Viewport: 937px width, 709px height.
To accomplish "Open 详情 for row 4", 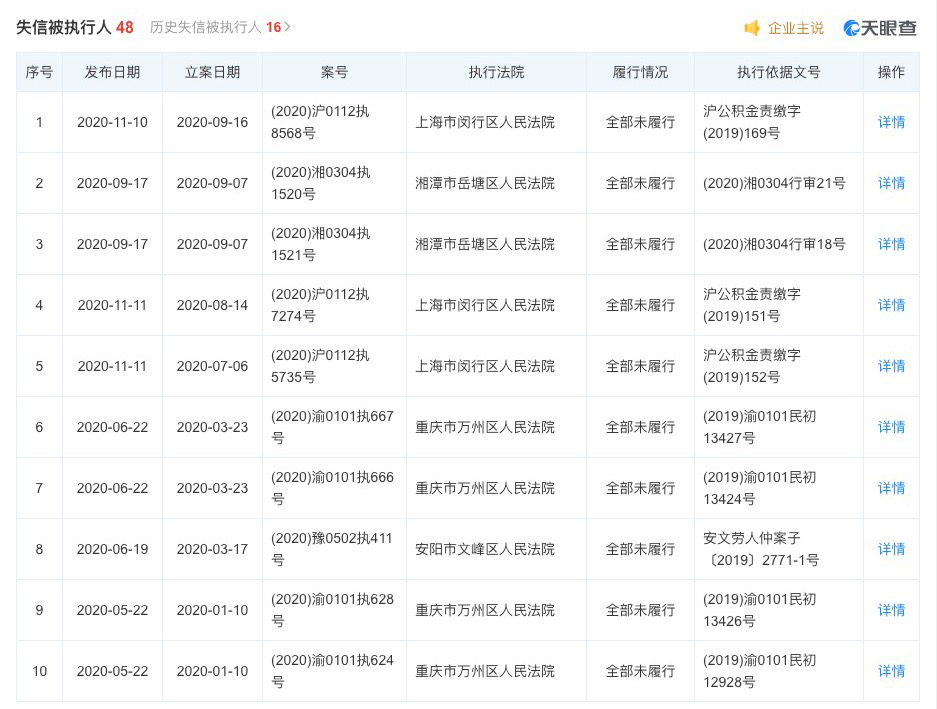I will point(891,305).
